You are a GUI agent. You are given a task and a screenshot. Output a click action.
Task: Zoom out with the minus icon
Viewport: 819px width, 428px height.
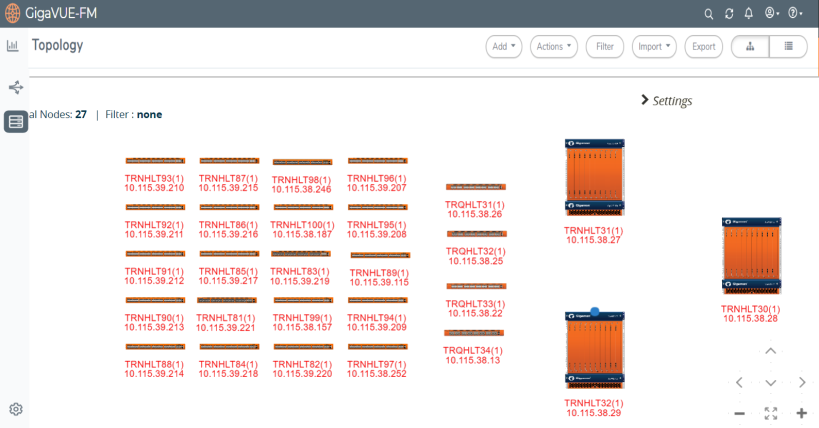tap(739, 413)
